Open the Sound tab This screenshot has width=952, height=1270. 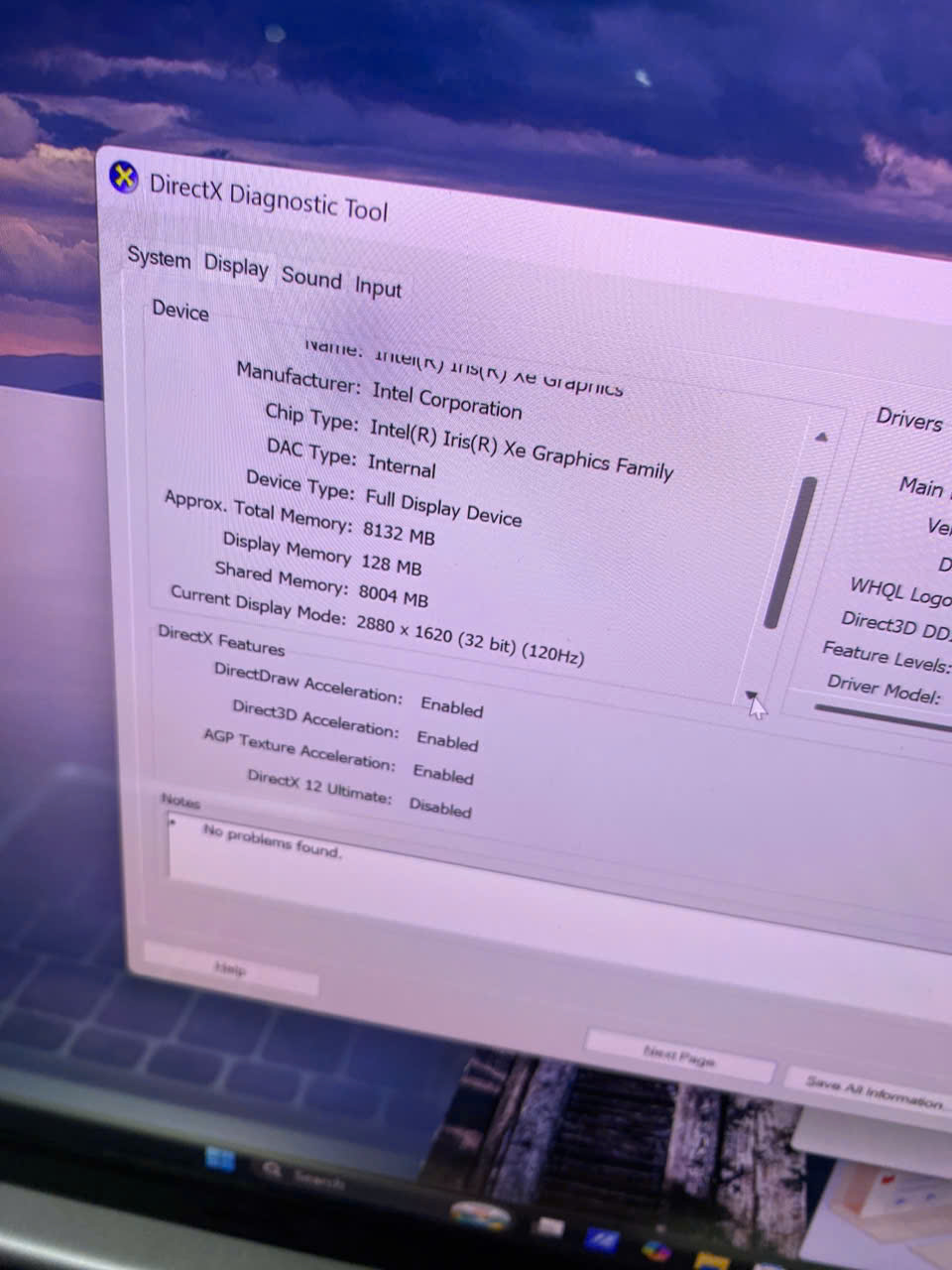[x=311, y=277]
